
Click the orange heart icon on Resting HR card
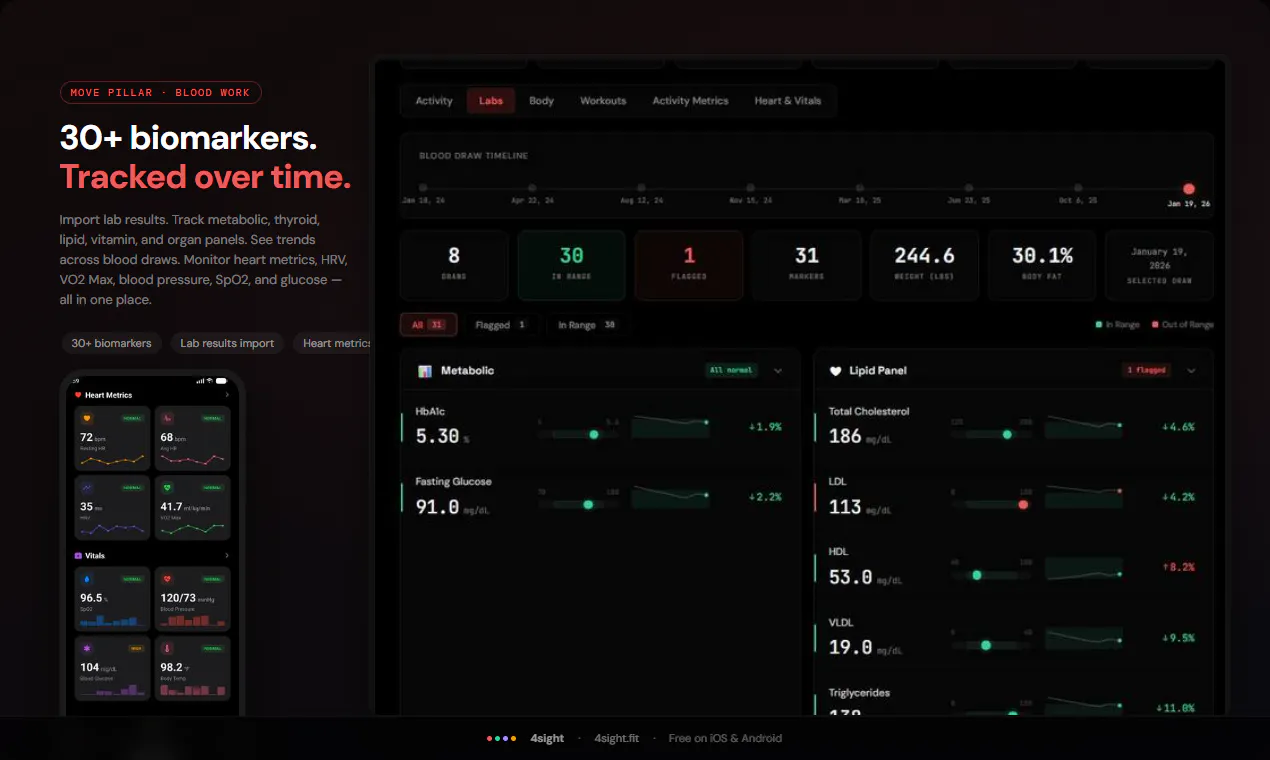(x=87, y=418)
